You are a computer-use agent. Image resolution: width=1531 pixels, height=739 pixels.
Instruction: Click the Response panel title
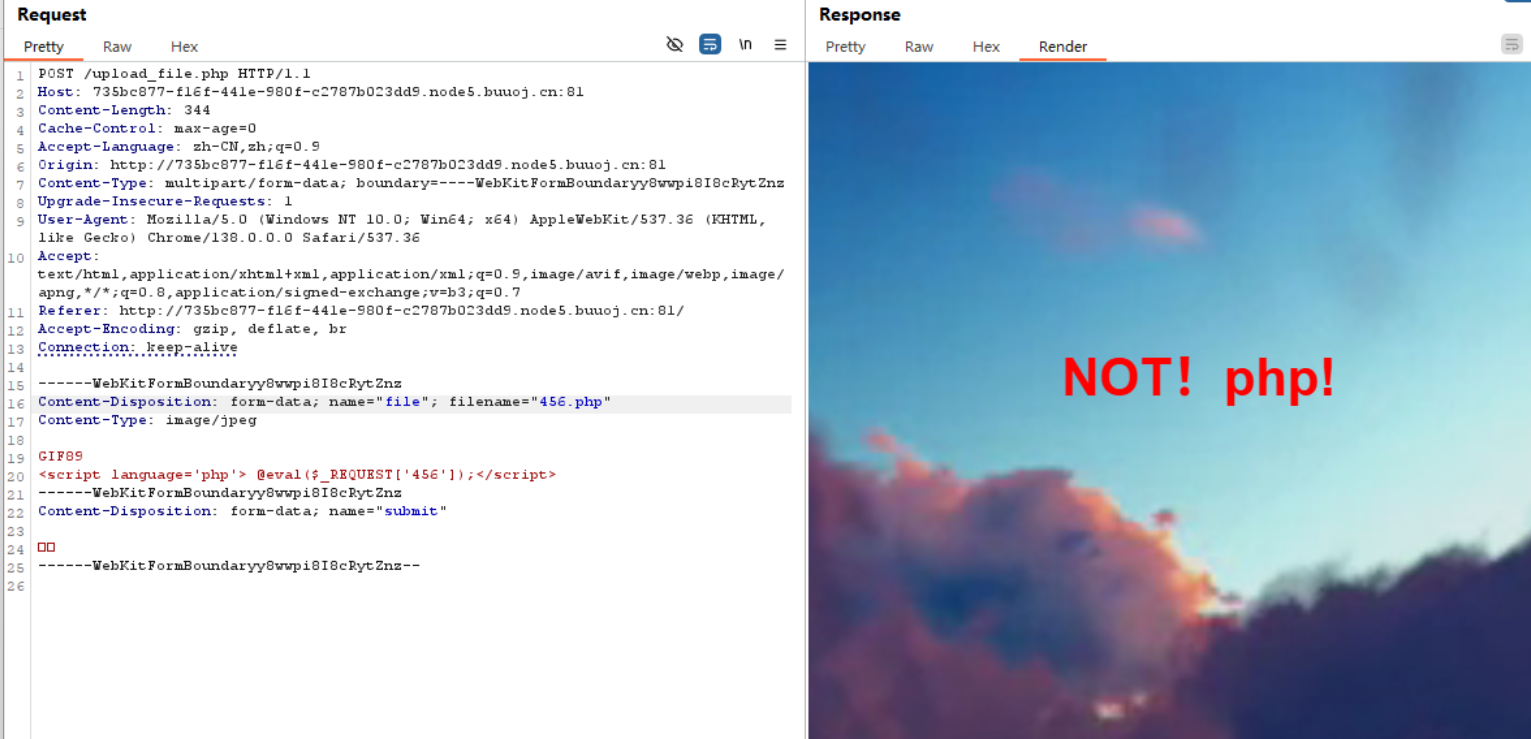(x=860, y=15)
